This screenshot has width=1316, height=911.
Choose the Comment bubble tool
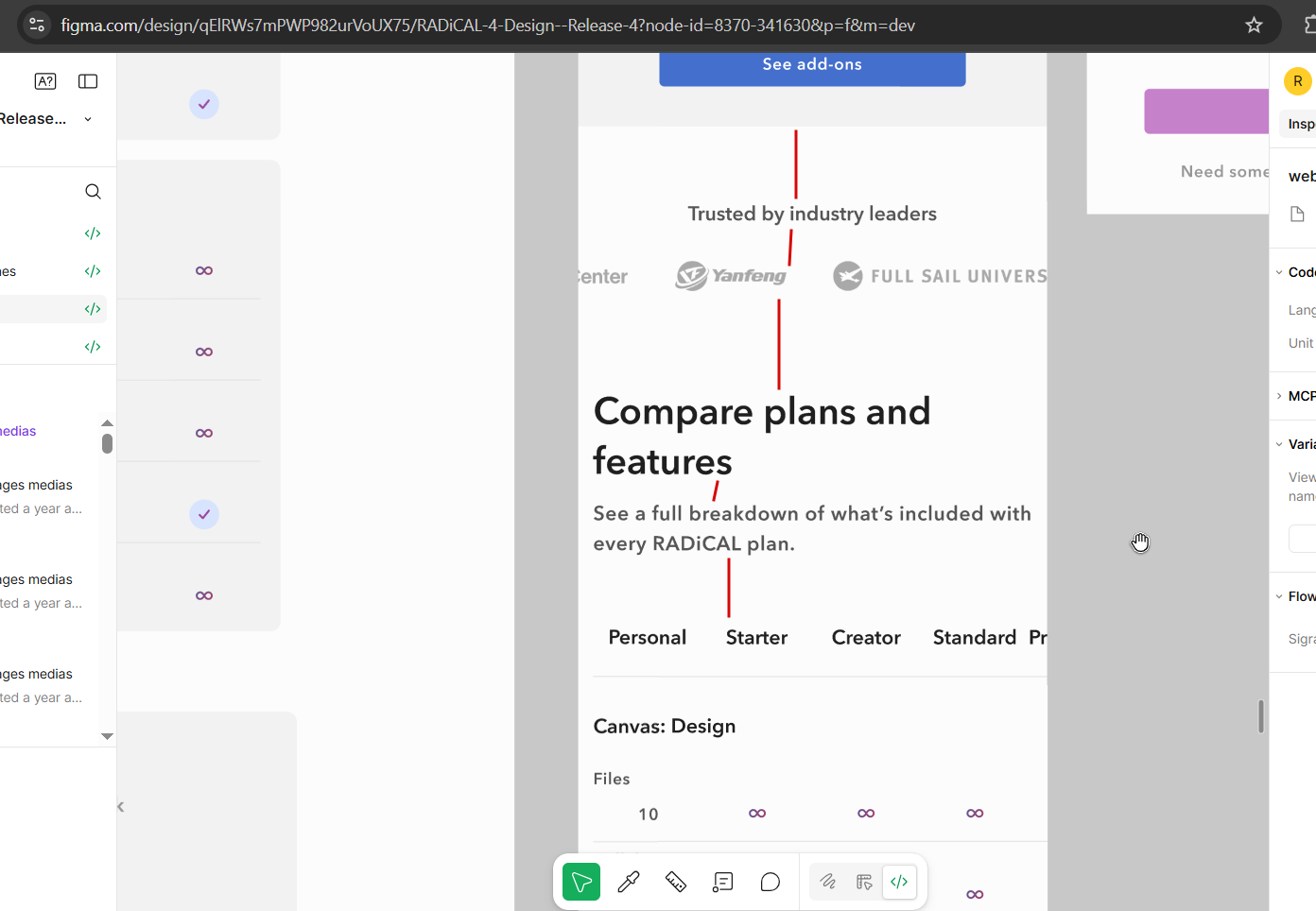coord(771,882)
